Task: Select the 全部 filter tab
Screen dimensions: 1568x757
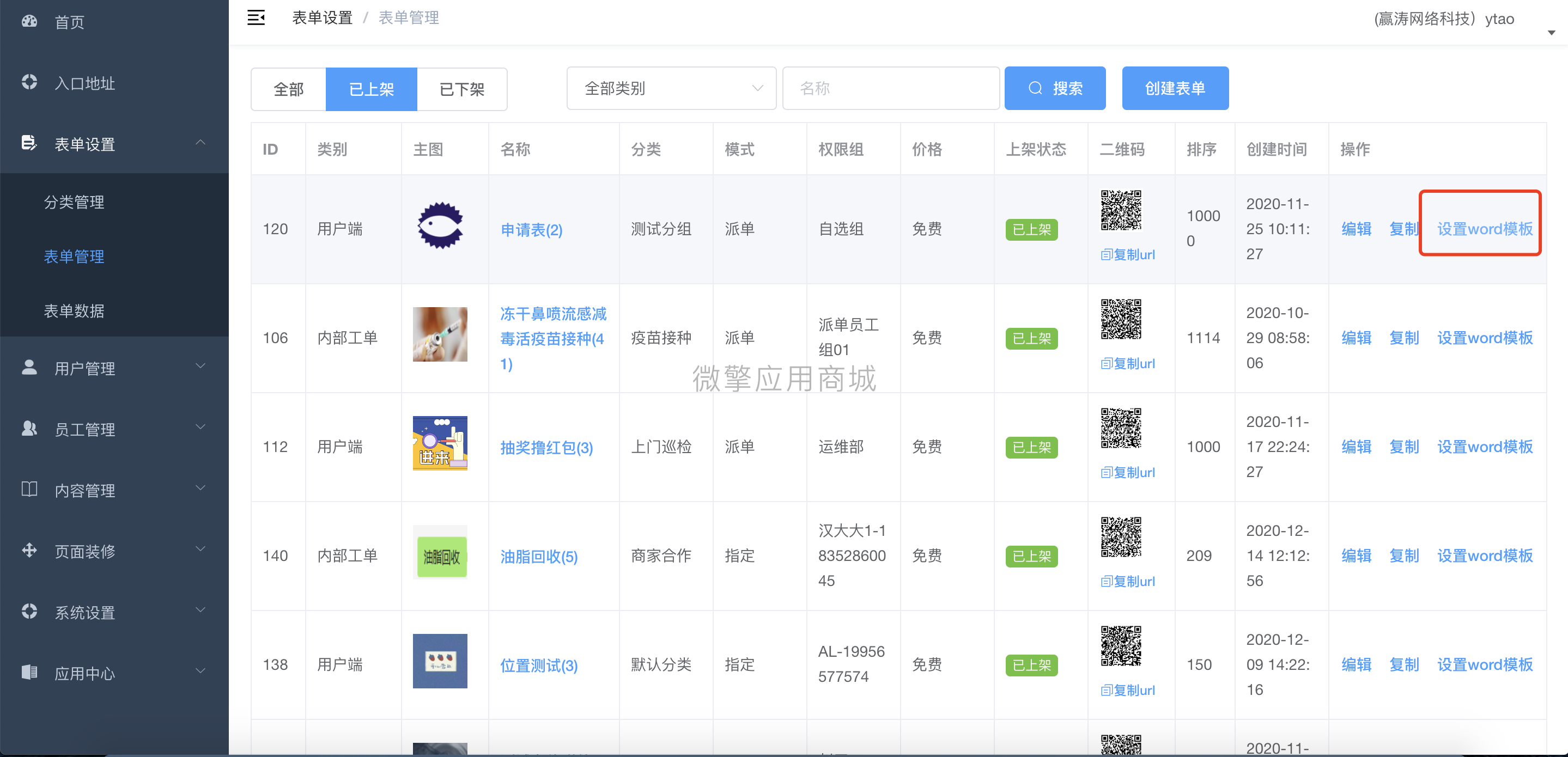Action: click(289, 89)
